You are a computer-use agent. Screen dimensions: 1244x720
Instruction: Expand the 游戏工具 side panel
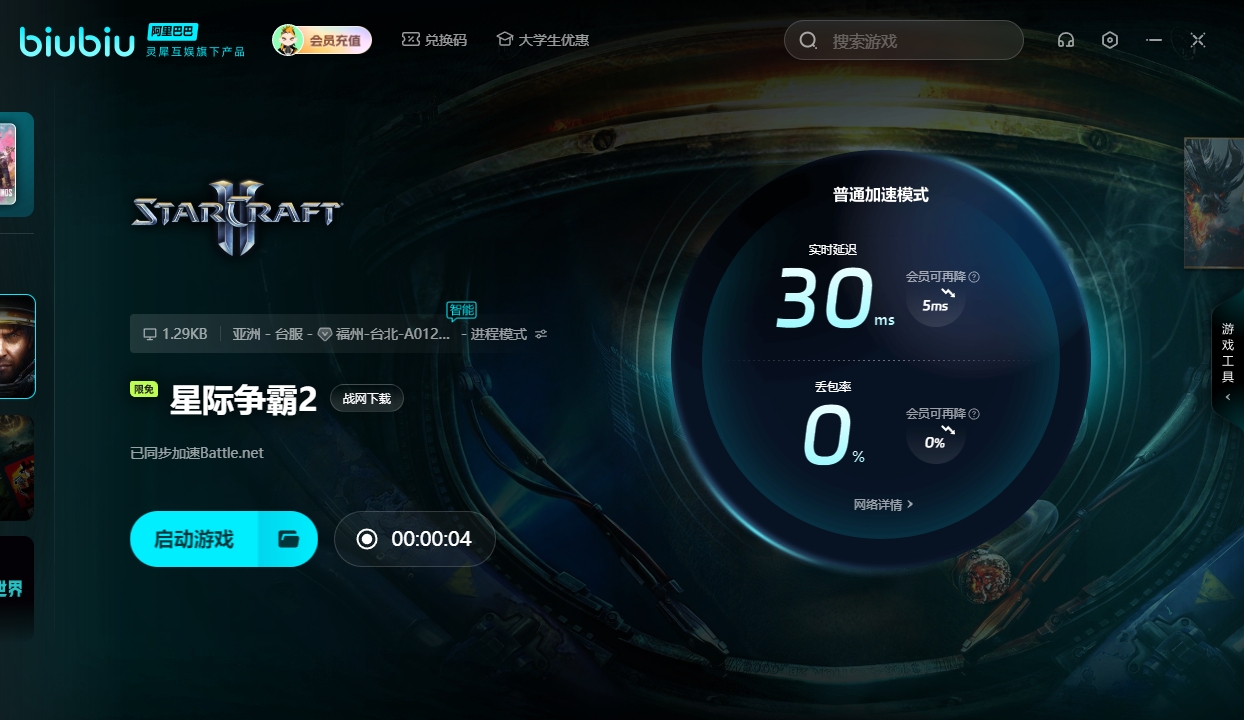(1228, 359)
